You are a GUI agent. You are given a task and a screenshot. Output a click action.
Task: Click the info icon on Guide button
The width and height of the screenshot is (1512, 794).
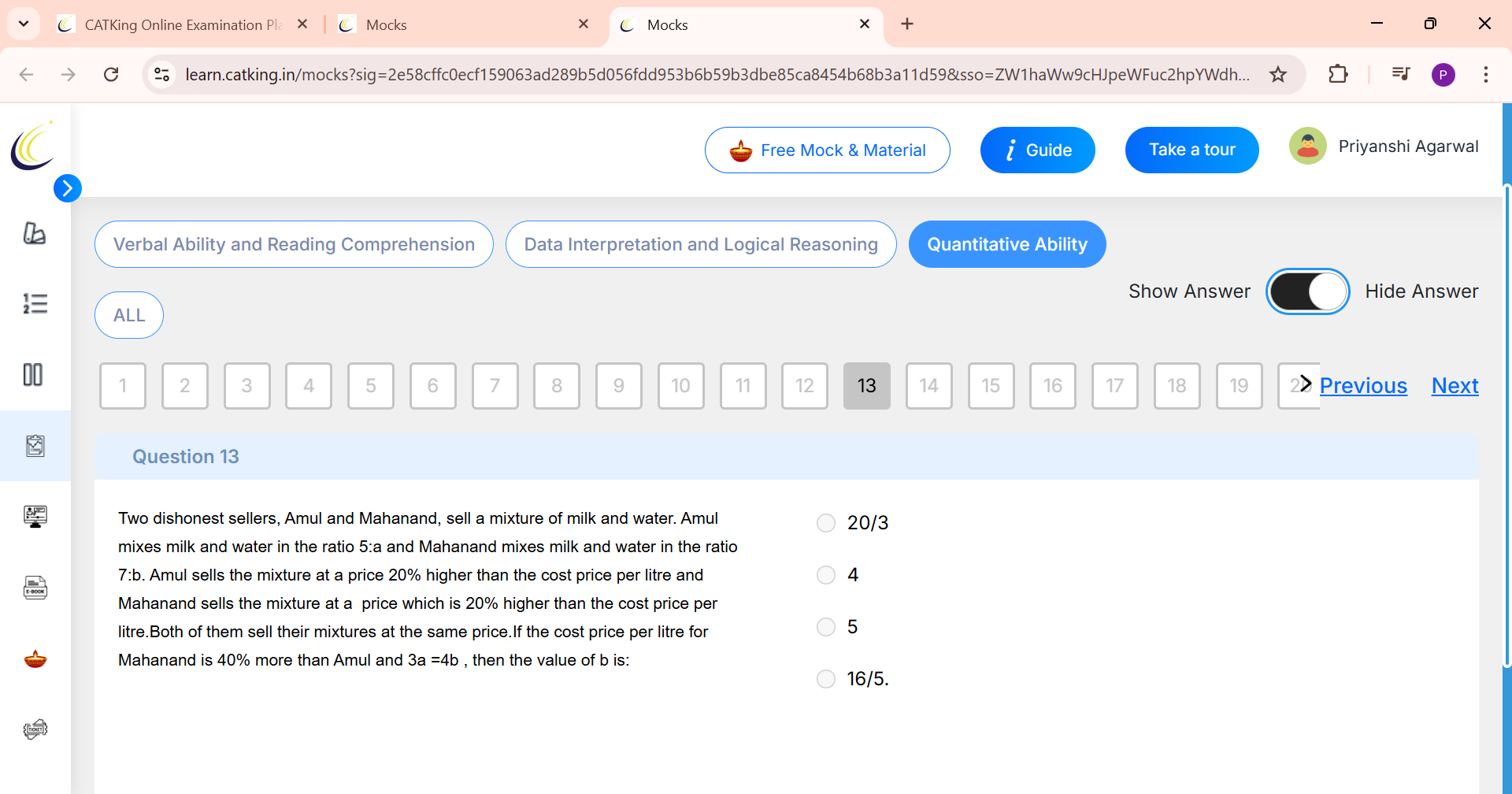pyautogui.click(x=1010, y=150)
